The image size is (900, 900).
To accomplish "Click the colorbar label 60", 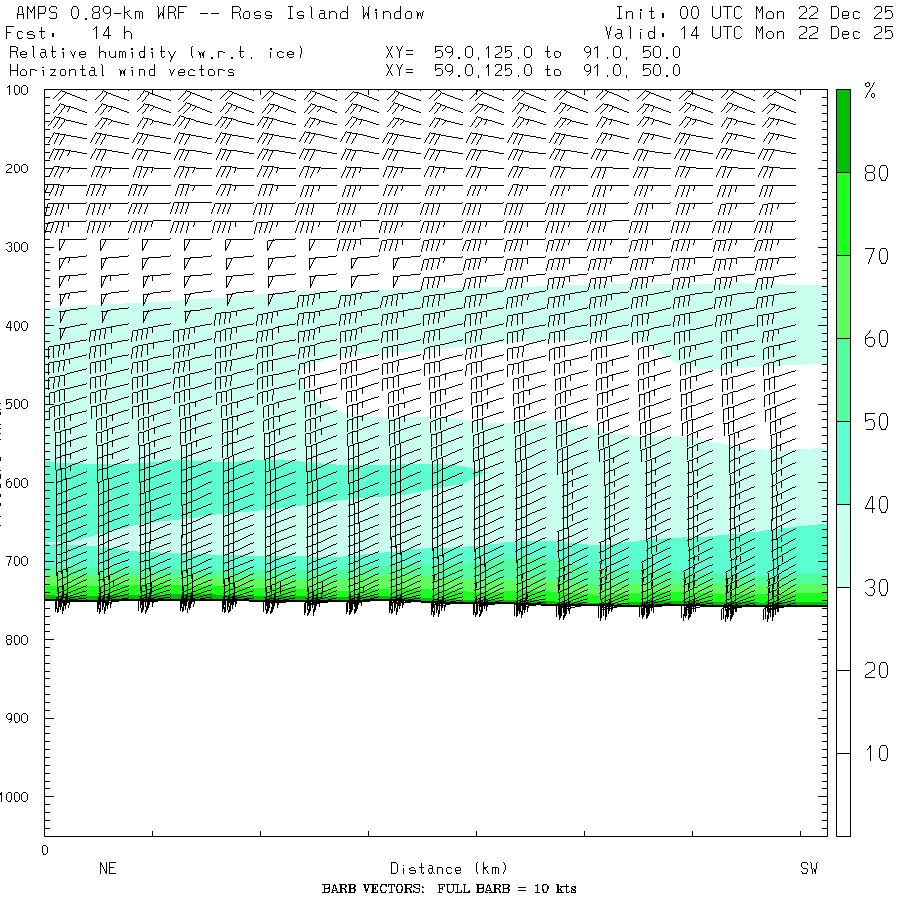I will click(876, 339).
